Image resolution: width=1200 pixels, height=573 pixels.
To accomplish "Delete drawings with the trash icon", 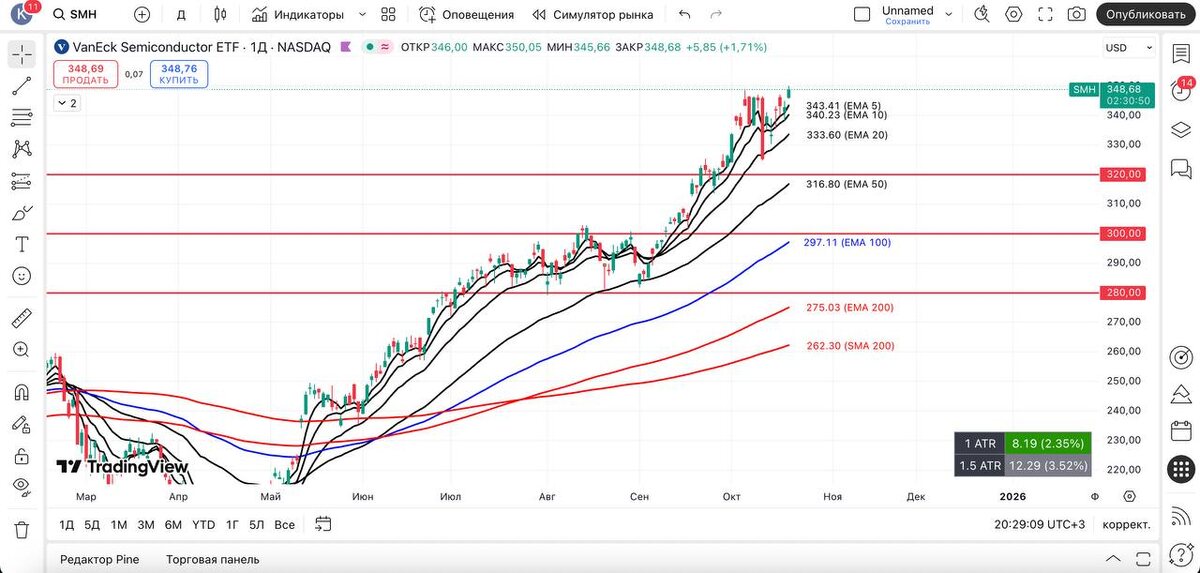I will click(x=22, y=530).
